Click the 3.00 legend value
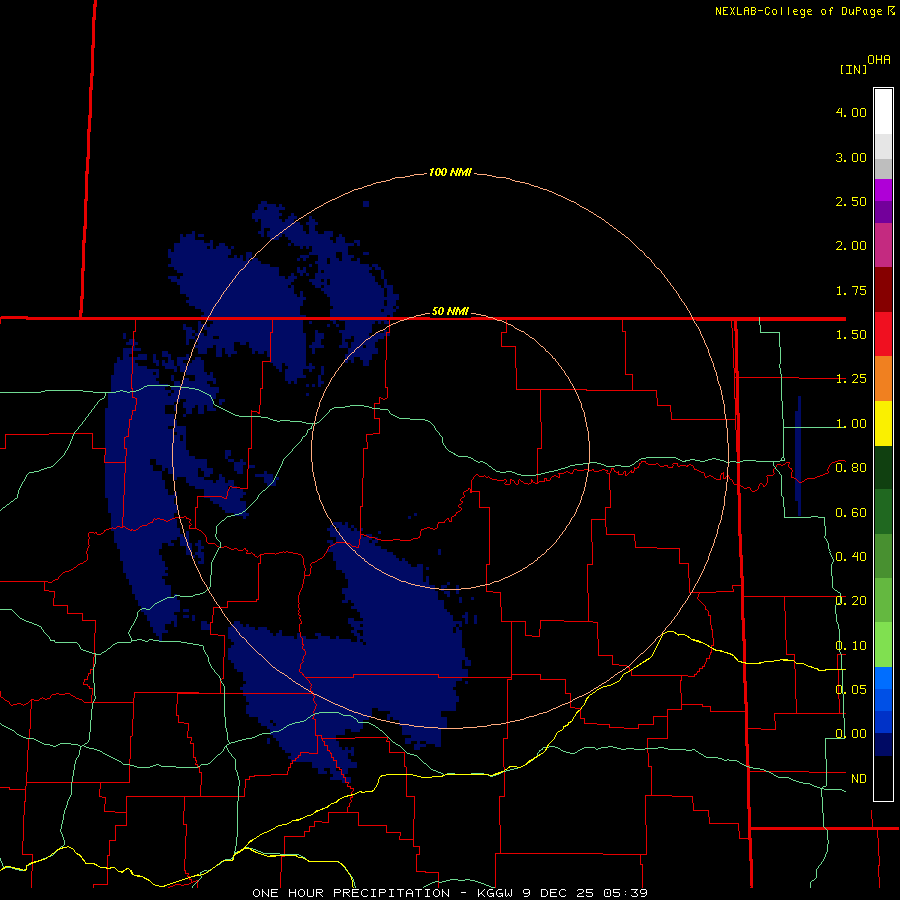The image size is (900, 900). click(851, 157)
